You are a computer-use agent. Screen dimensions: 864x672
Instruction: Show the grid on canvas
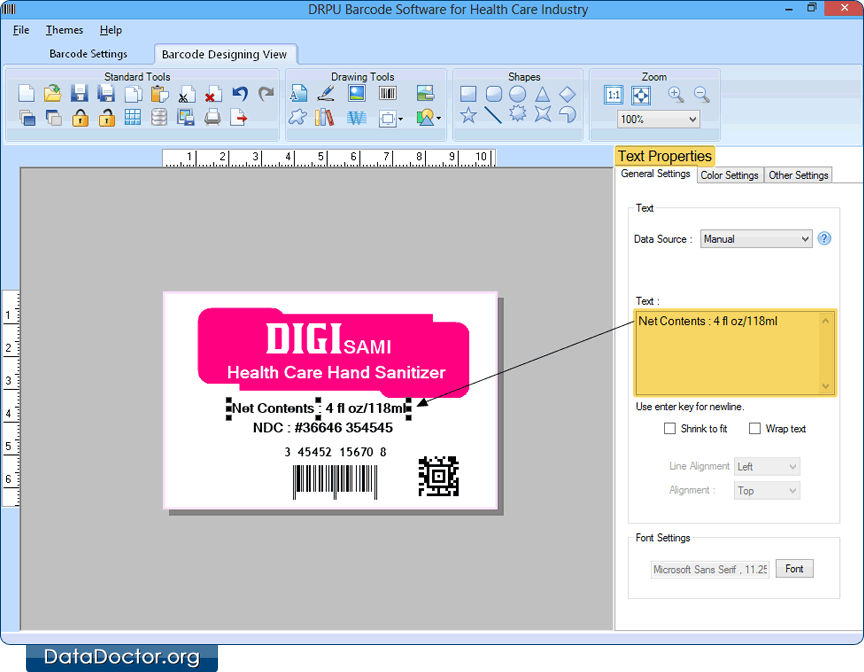coord(133,117)
